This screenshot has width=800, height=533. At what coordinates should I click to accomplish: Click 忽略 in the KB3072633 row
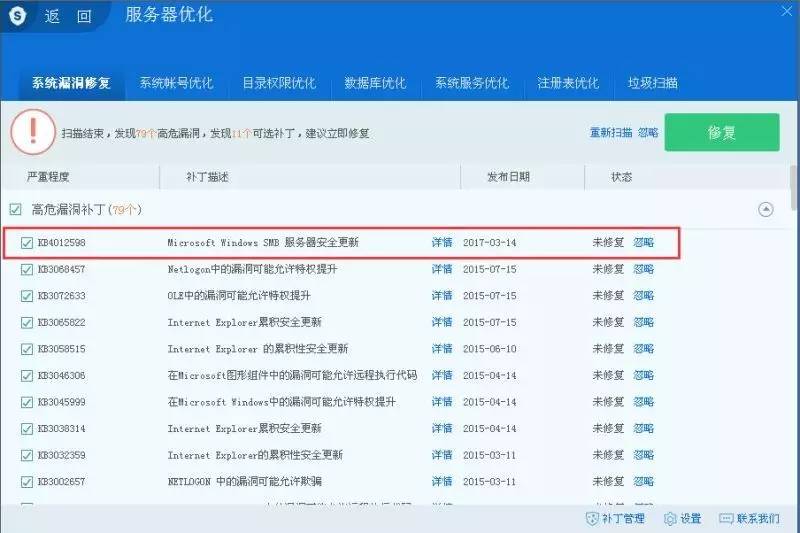pos(643,295)
